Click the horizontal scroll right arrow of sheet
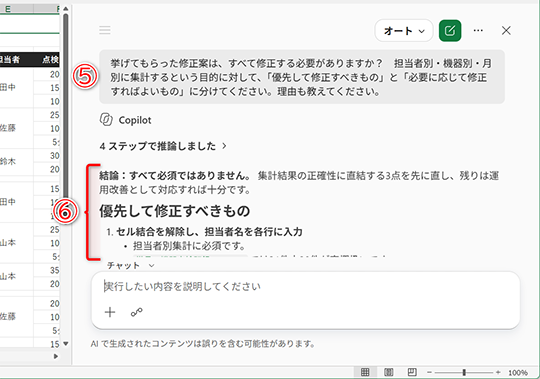Screen dimensions: 540x379 point(56,356)
